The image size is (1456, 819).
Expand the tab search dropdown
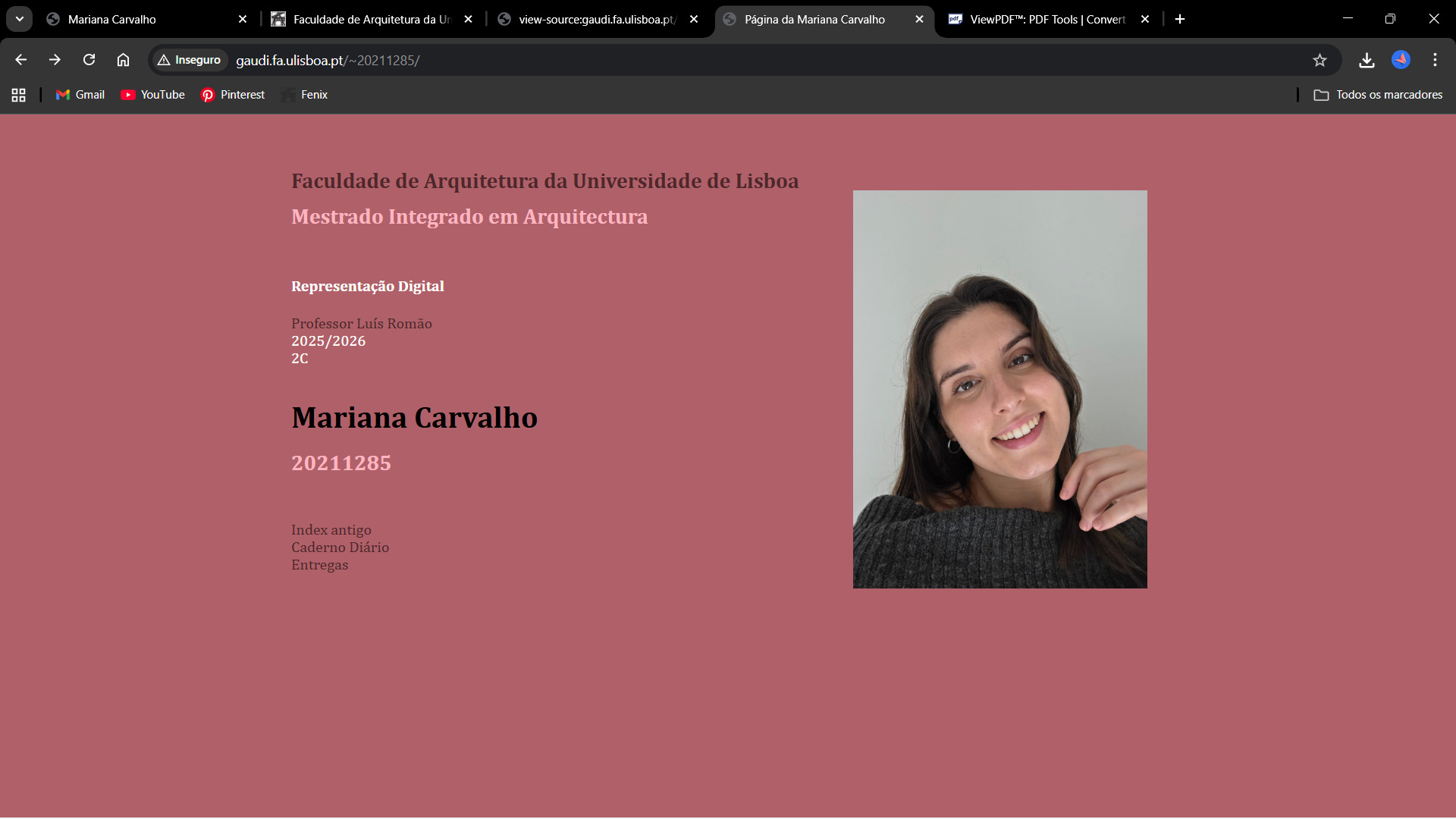pyautogui.click(x=20, y=19)
